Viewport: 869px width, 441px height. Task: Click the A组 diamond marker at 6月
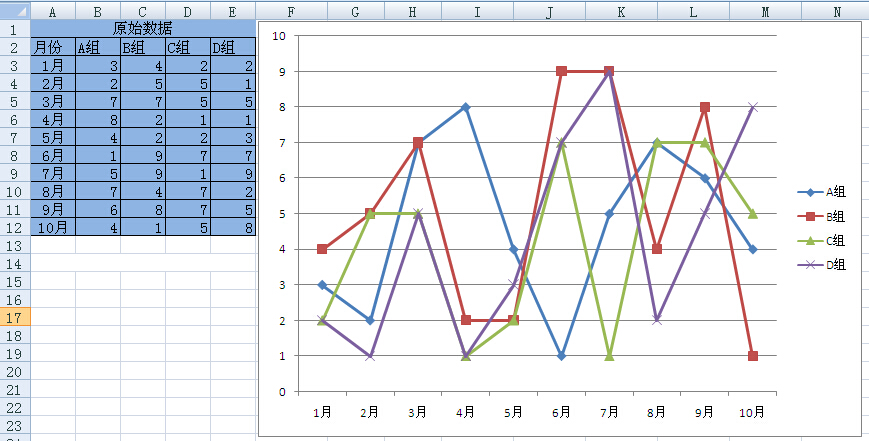[x=561, y=356]
